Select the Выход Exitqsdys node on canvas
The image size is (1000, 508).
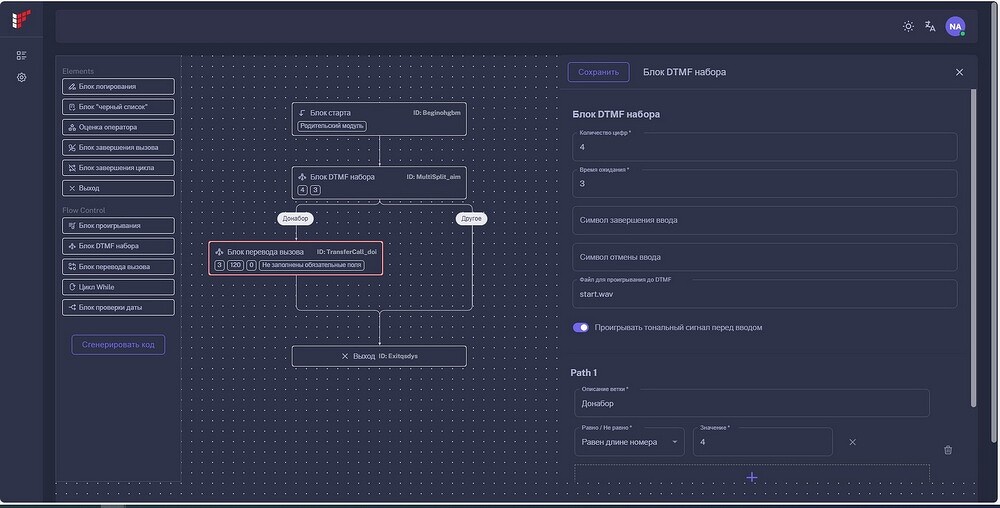tap(379, 356)
